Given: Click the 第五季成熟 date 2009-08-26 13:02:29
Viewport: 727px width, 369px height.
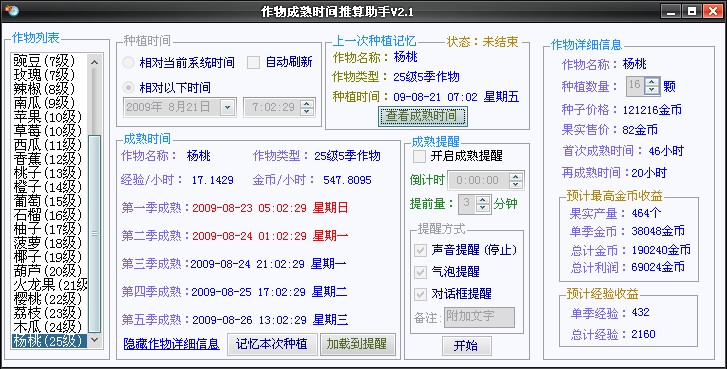Looking at the screenshot, I should 249,320.
